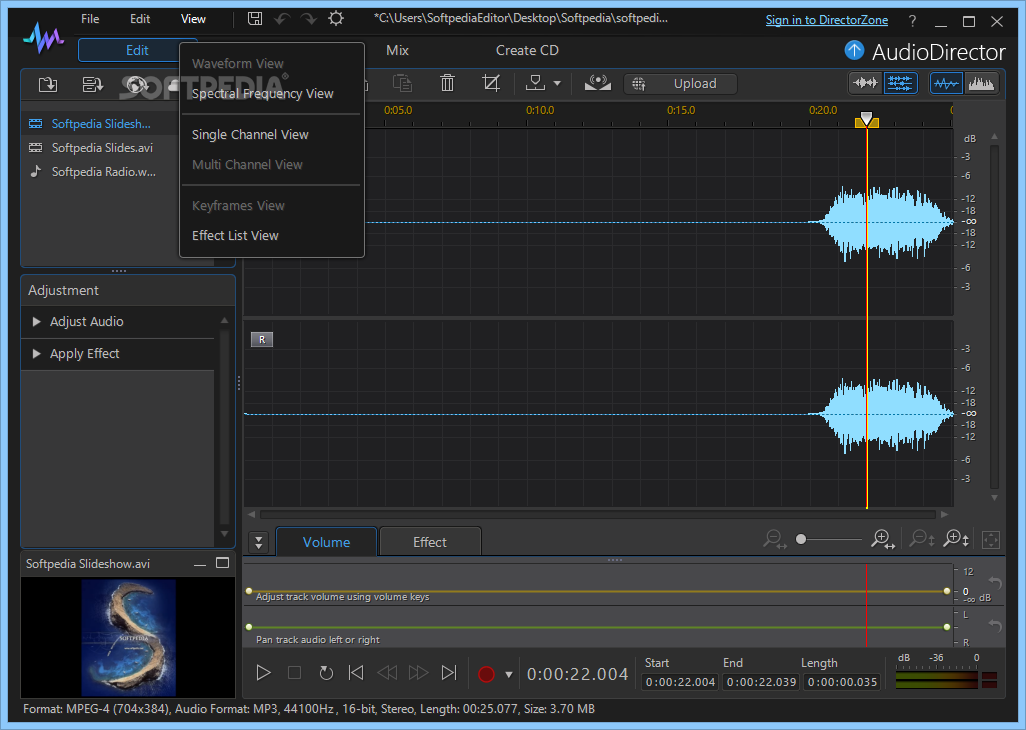Jump to the start of track
Image resolution: width=1026 pixels, height=730 pixels.
tap(356, 672)
